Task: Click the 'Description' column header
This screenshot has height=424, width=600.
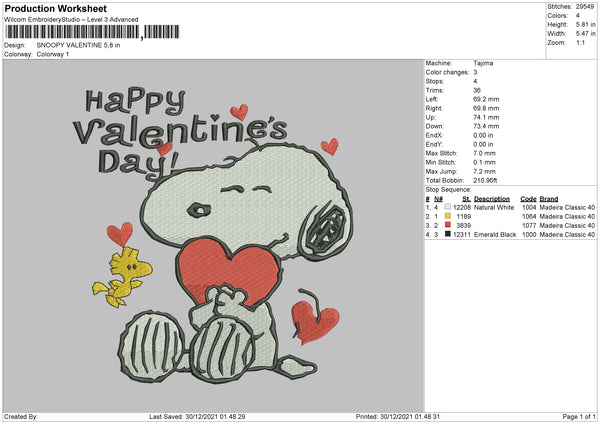Action: coord(492,199)
